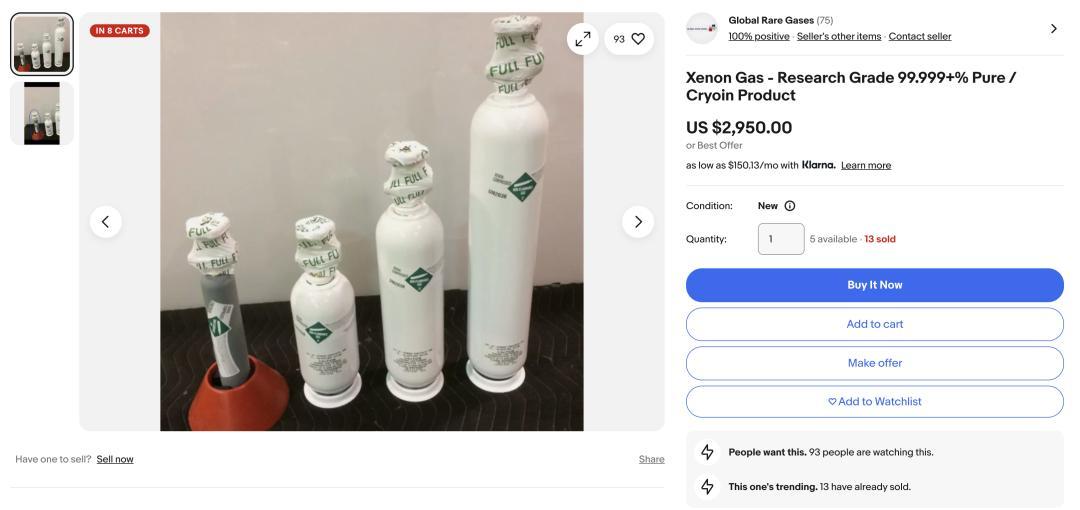Click the Buy It Now button
This screenshot has height=510, width=1080.
point(874,285)
